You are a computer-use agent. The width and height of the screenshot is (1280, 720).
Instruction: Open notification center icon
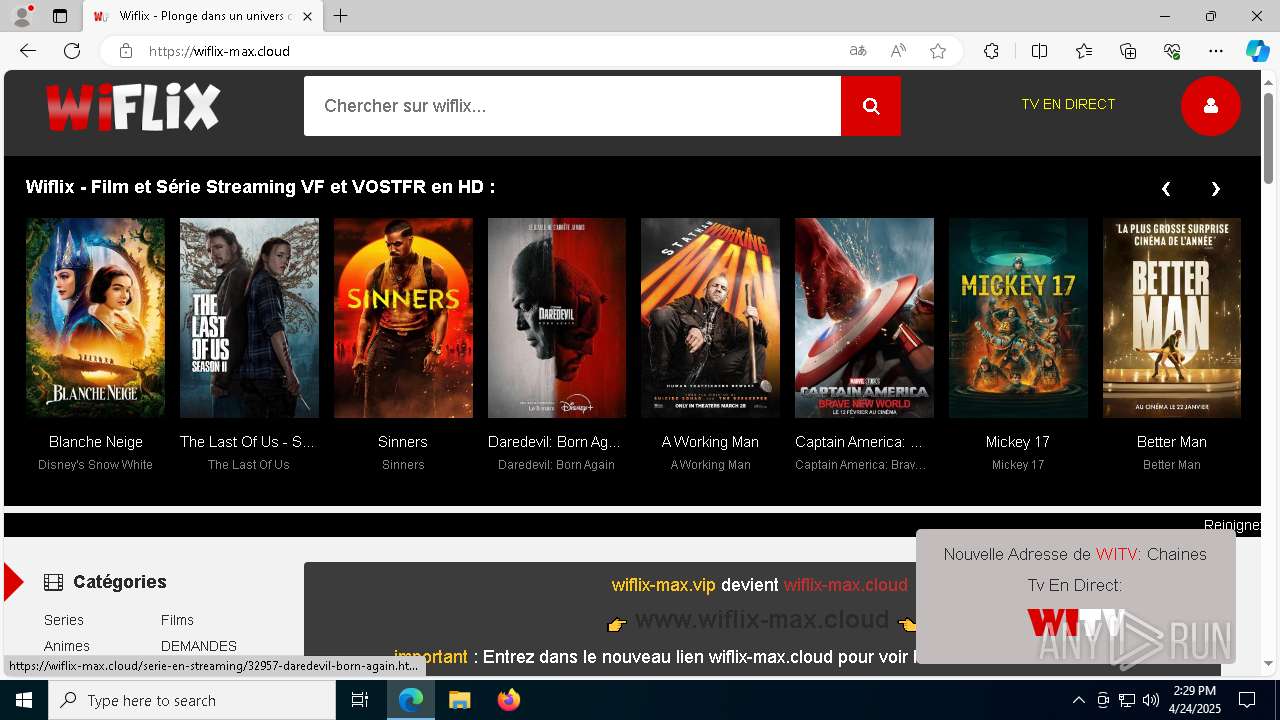click(x=1247, y=700)
